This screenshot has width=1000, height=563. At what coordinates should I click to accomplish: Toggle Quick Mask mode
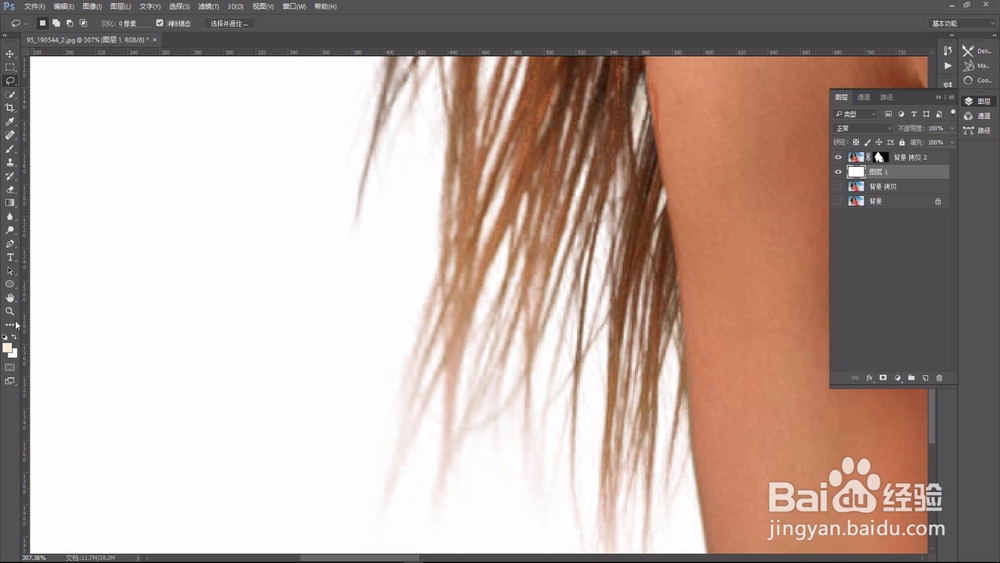tap(10, 367)
